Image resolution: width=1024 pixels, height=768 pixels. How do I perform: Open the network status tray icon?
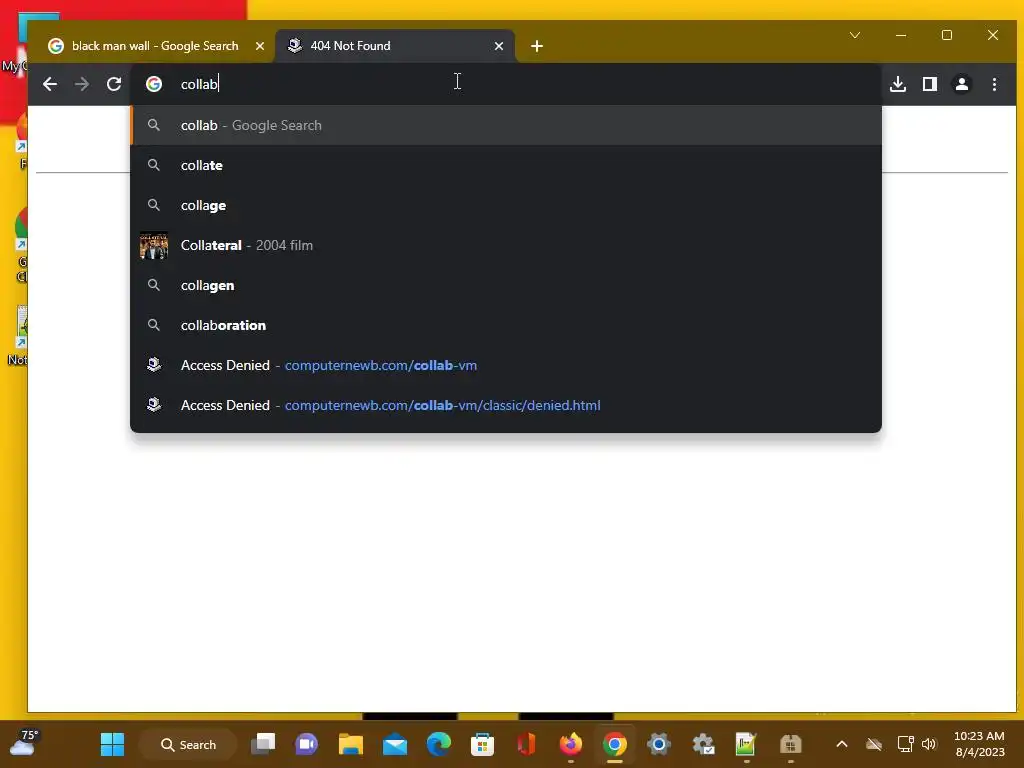906,744
